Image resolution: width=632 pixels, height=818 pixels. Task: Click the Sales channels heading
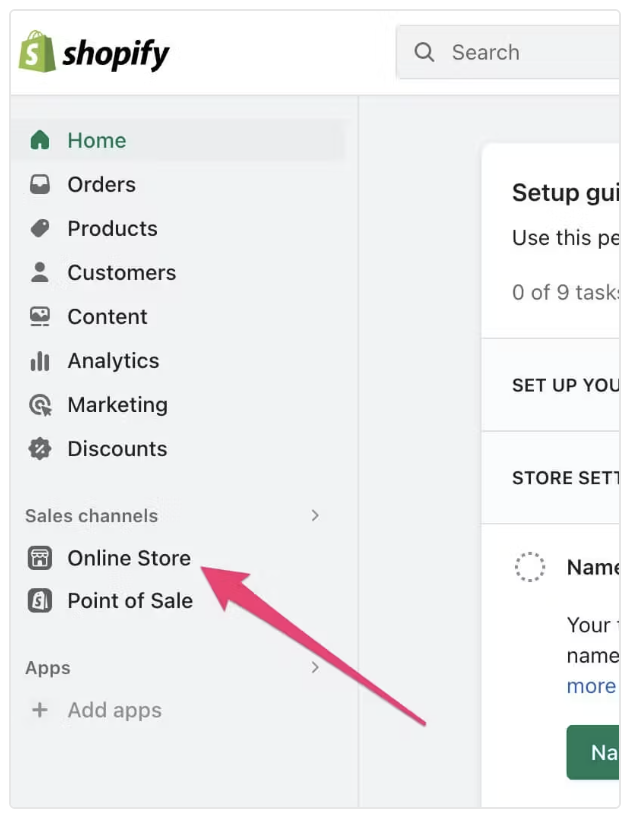(91, 516)
